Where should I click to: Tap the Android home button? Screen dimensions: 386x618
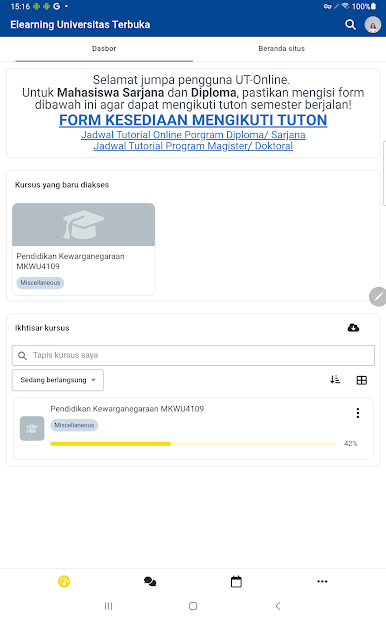pyautogui.click(x=193, y=606)
